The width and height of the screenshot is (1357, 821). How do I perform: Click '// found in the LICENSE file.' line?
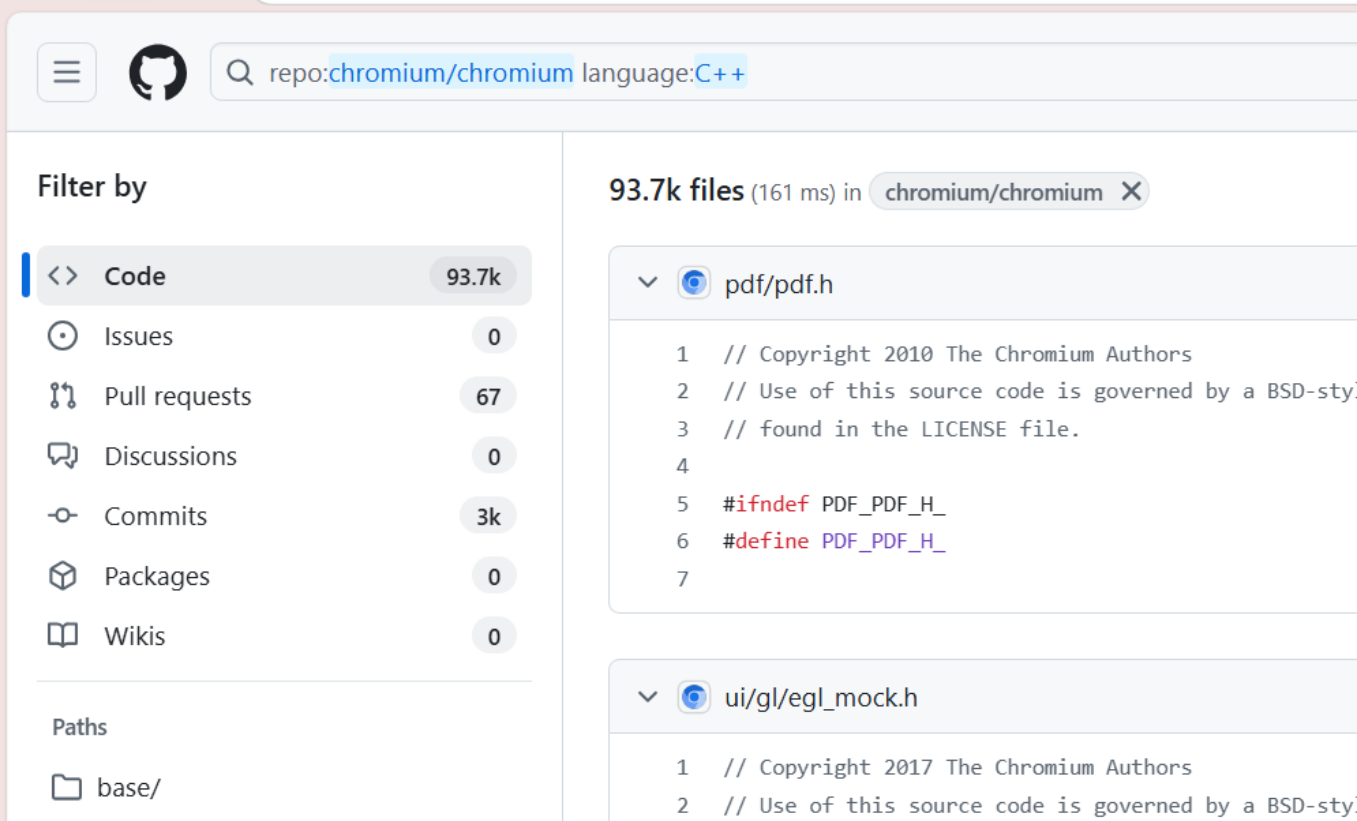tap(902, 429)
